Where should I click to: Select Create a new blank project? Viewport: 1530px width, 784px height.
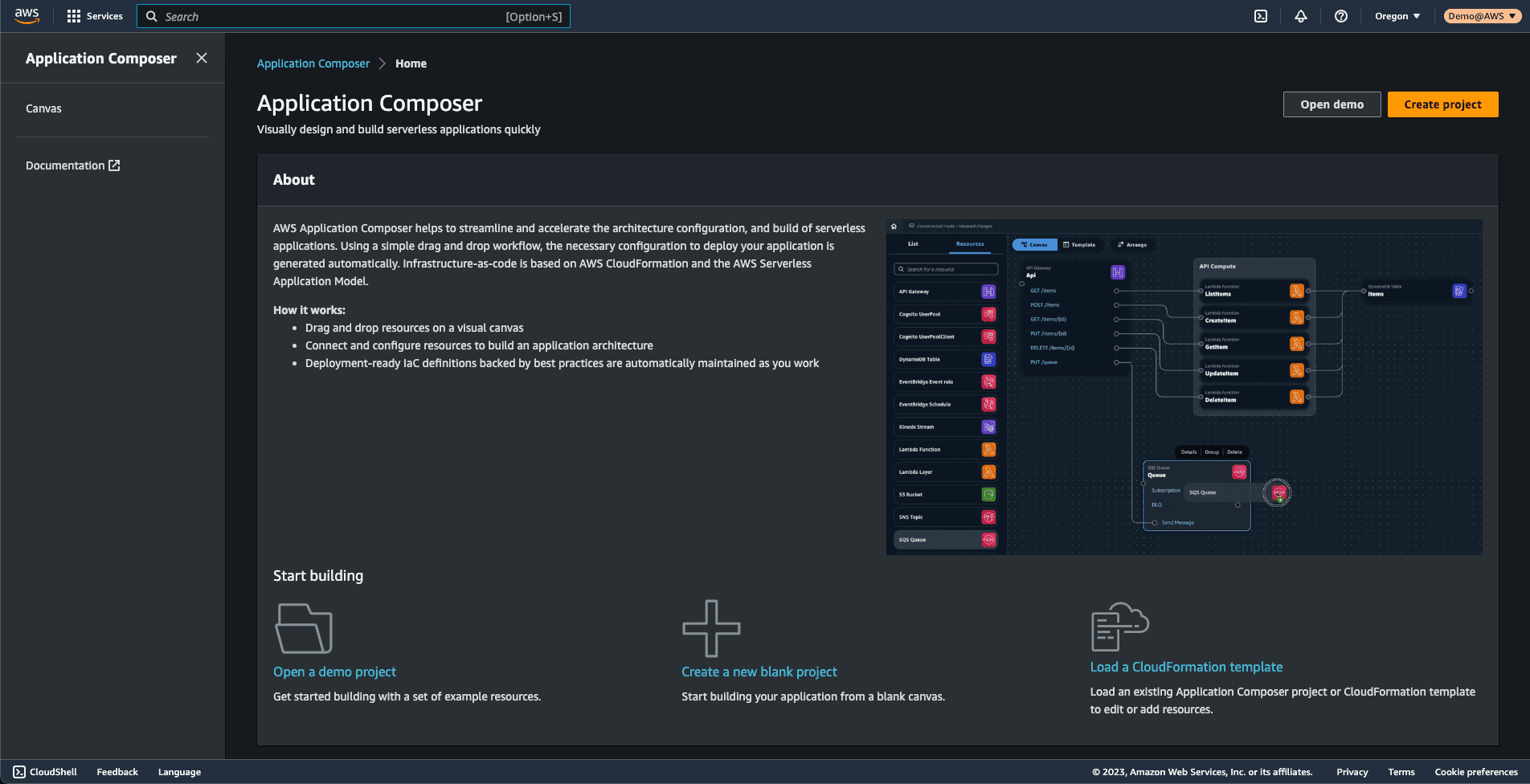(759, 672)
